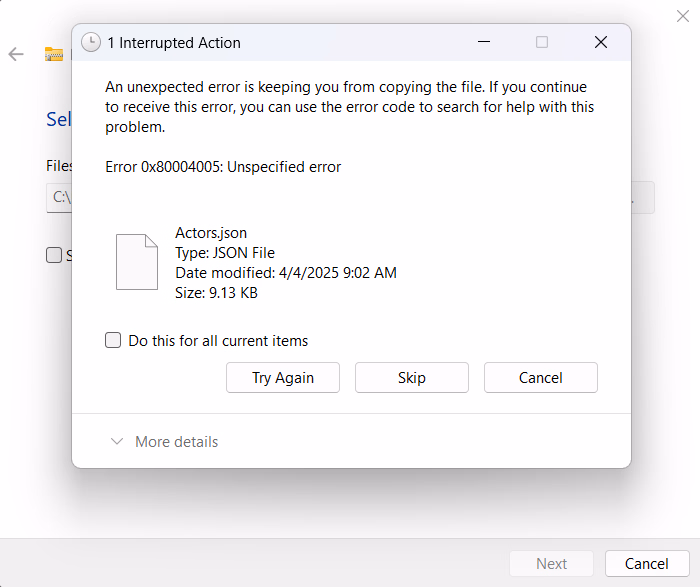Viewport: 700px width, 587px height.
Task: Click the "1 Interrupted Action" title text
Action: click(174, 43)
